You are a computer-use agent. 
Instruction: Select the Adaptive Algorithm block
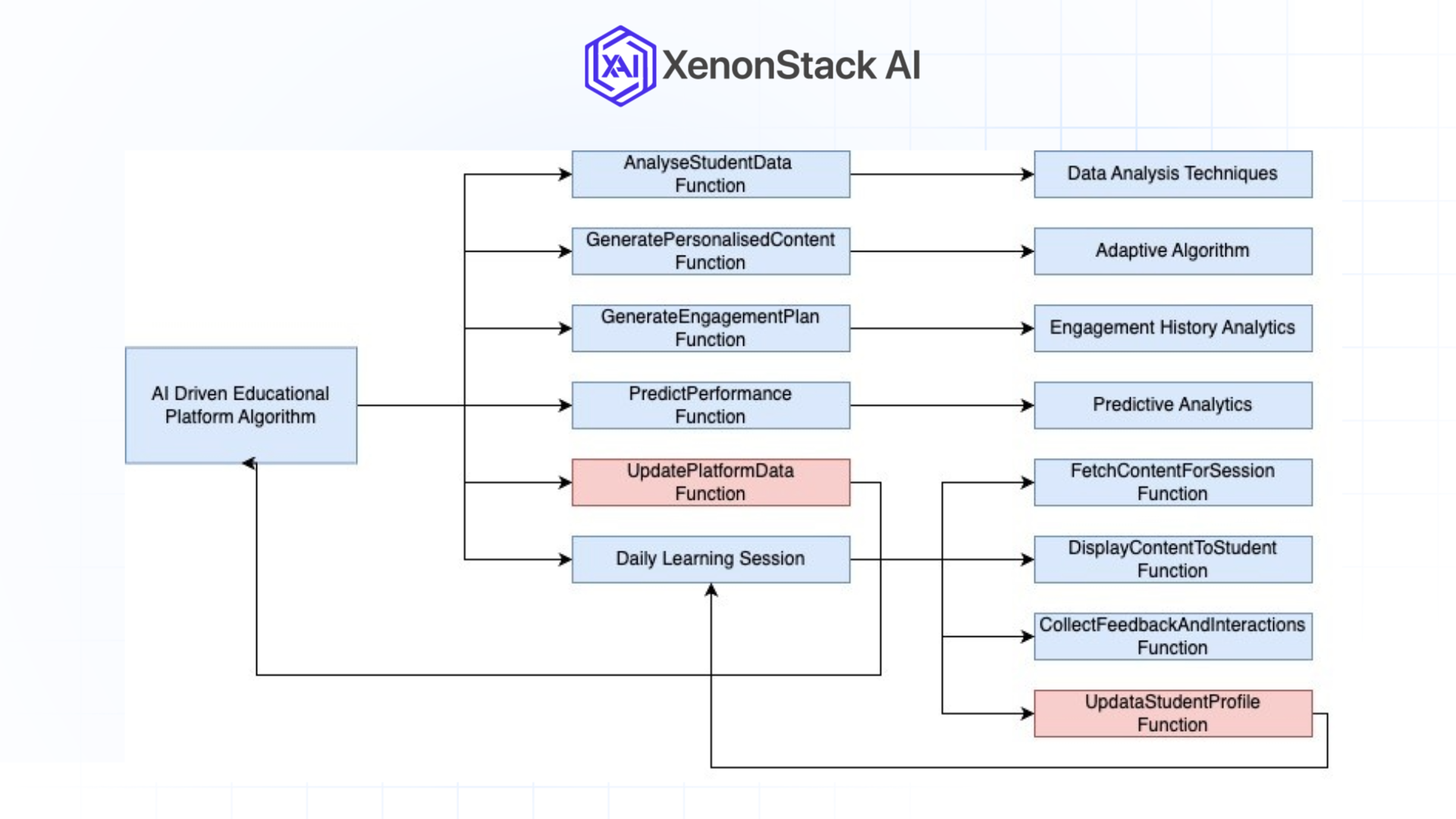(1172, 251)
